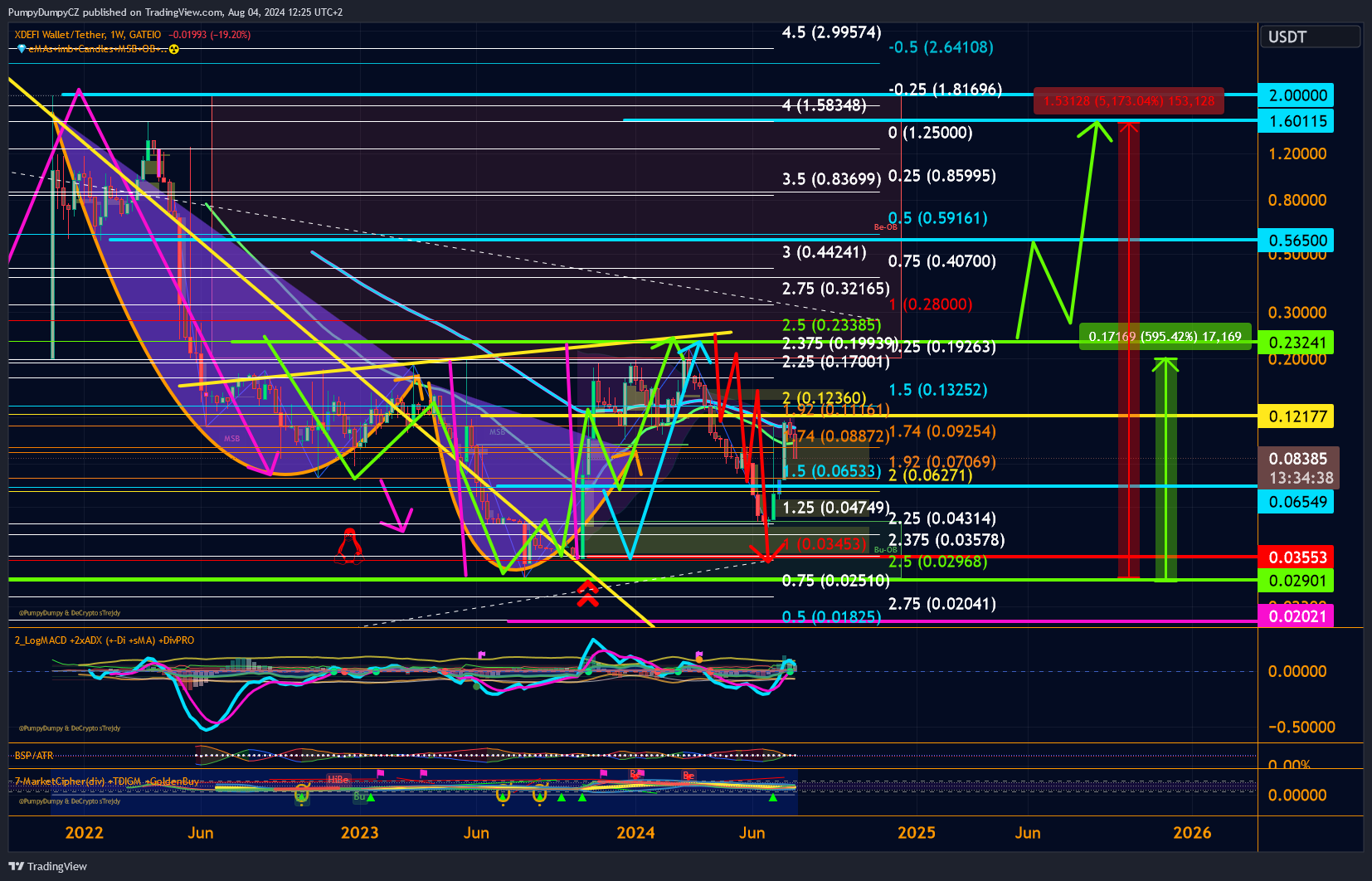
Task: Click the 2023 label on time axis
Action: (359, 833)
